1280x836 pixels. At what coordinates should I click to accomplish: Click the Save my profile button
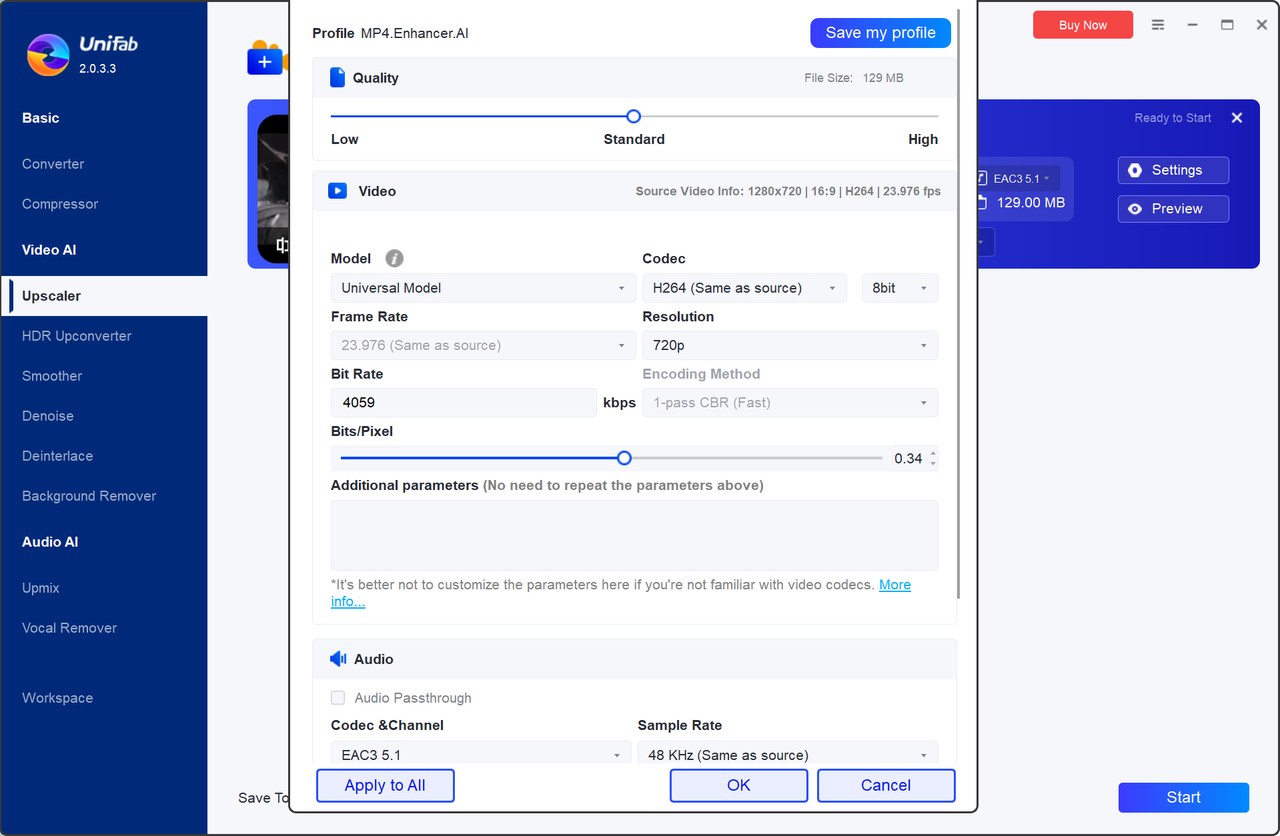pos(880,32)
